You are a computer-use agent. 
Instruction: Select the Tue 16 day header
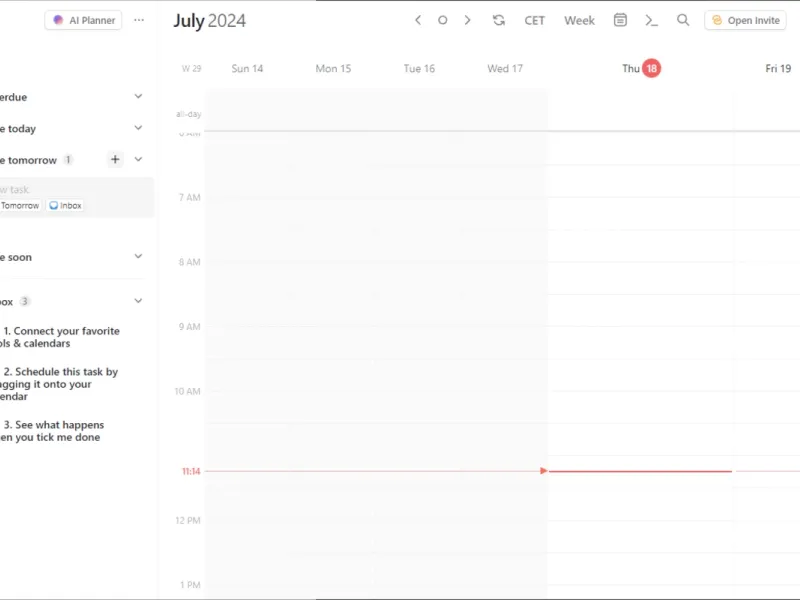419,68
